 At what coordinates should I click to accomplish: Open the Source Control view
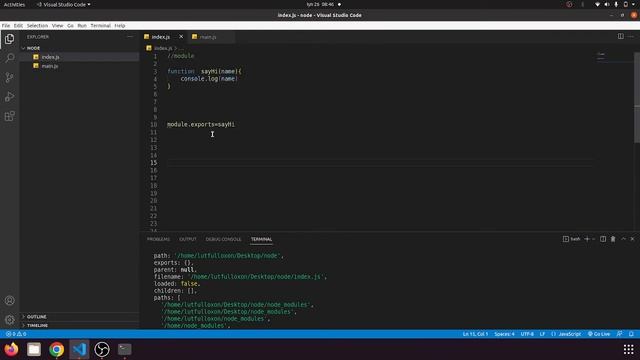click(9, 78)
